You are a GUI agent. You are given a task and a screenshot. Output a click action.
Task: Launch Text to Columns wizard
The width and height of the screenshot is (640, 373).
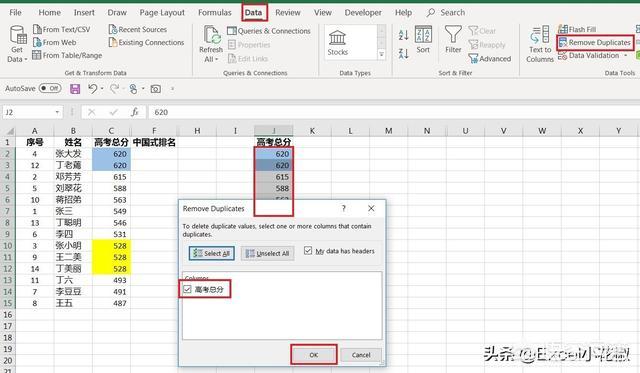540,44
